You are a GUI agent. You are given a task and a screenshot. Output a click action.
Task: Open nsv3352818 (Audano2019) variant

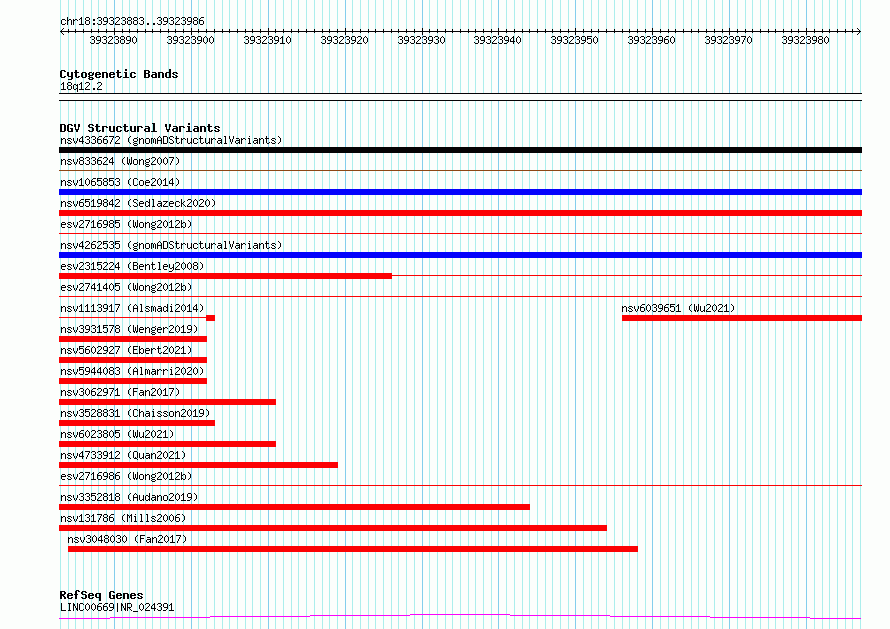click(129, 497)
